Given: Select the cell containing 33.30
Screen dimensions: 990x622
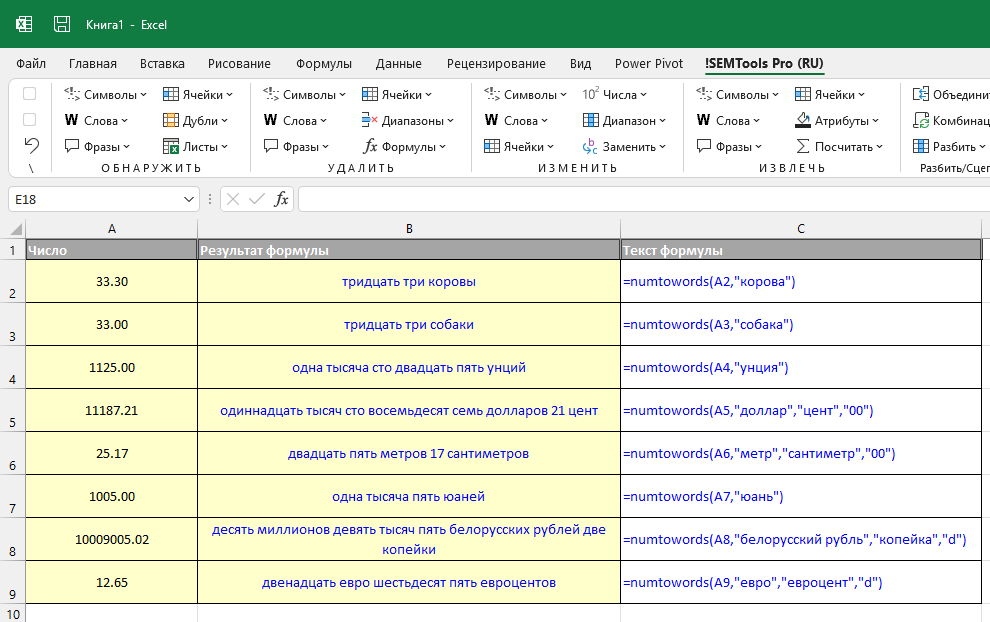Looking at the screenshot, I should pyautogui.click(x=112, y=282).
